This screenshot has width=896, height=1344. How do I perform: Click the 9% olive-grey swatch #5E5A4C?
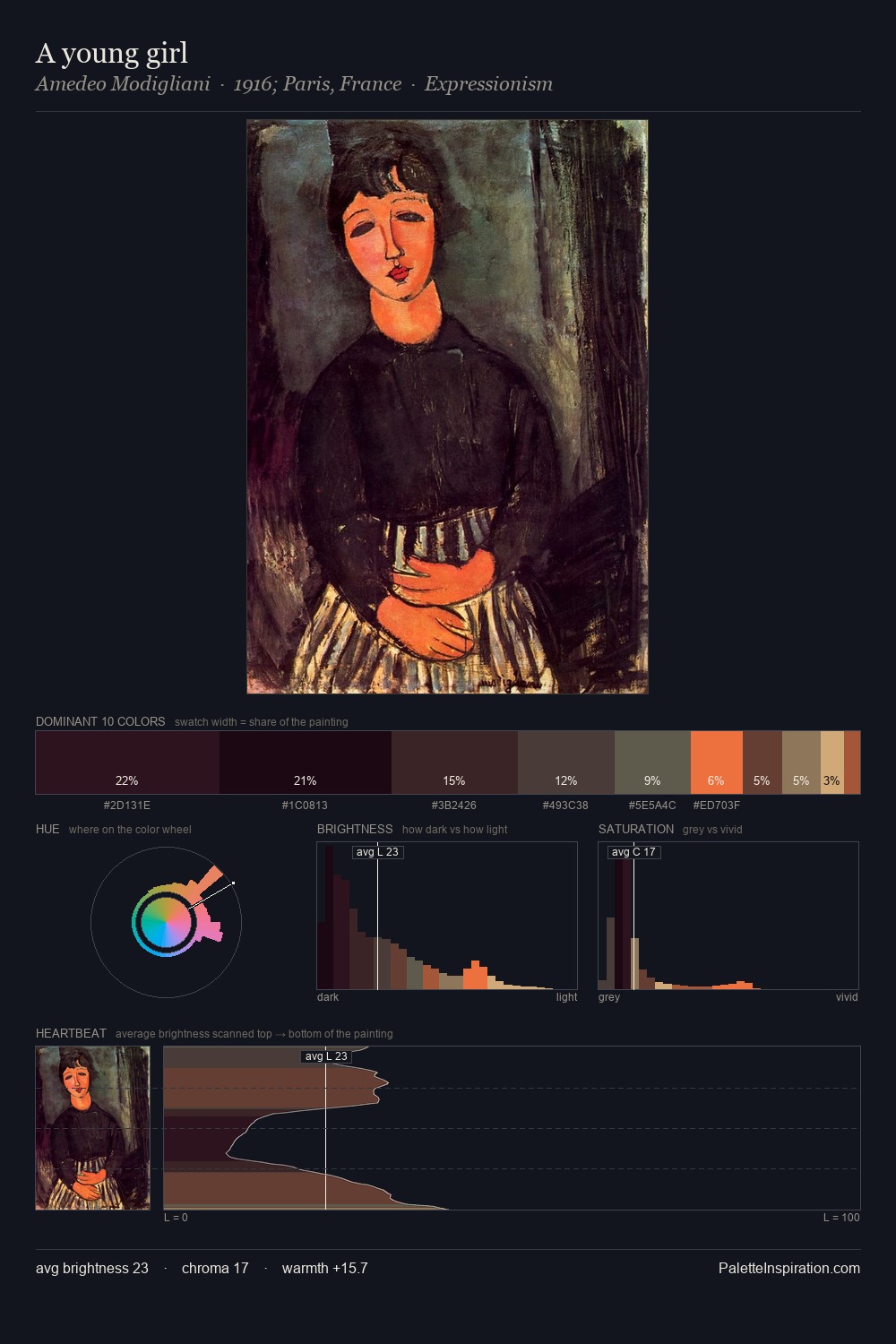click(x=652, y=762)
